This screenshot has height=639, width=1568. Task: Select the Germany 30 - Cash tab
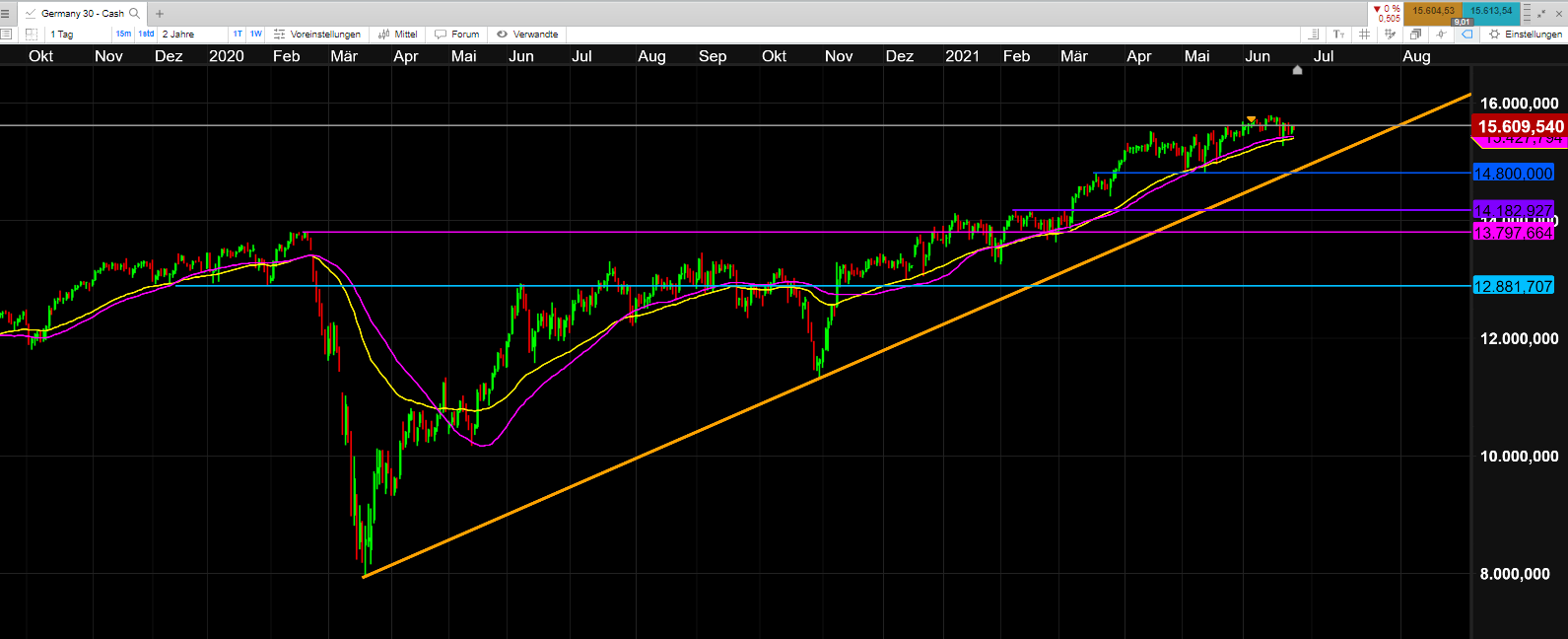82,14
